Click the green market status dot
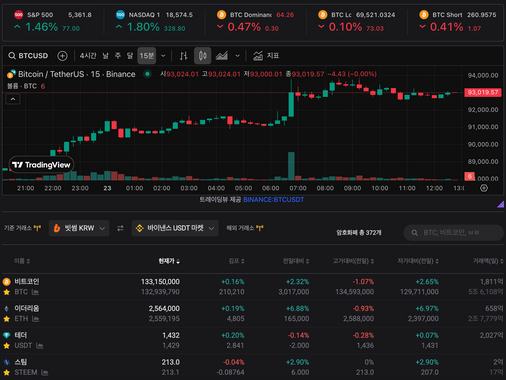This screenshot has width=506, height=380. pos(147,74)
